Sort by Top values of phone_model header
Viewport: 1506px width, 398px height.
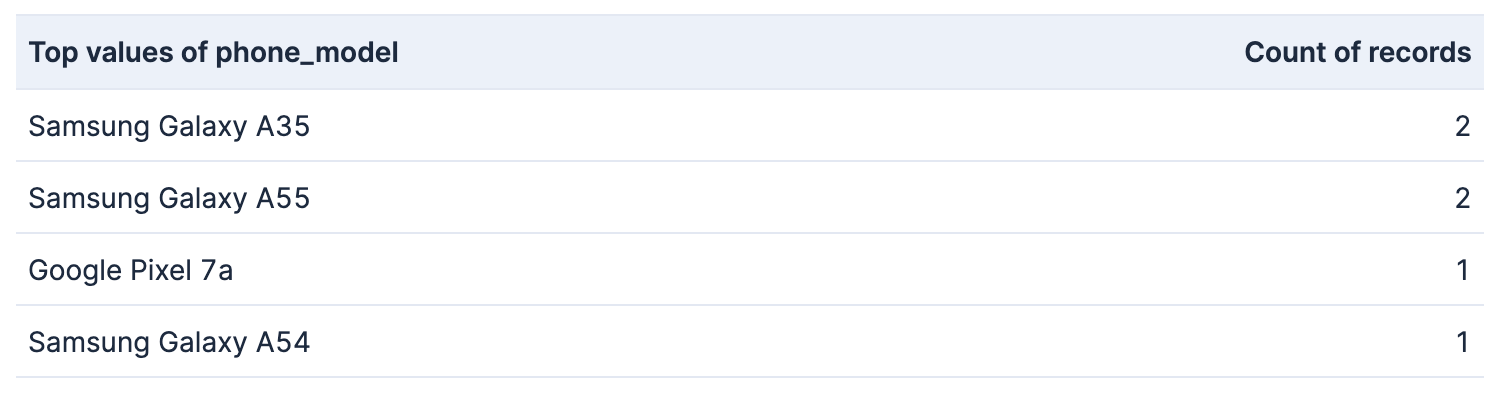pyautogui.click(x=213, y=53)
